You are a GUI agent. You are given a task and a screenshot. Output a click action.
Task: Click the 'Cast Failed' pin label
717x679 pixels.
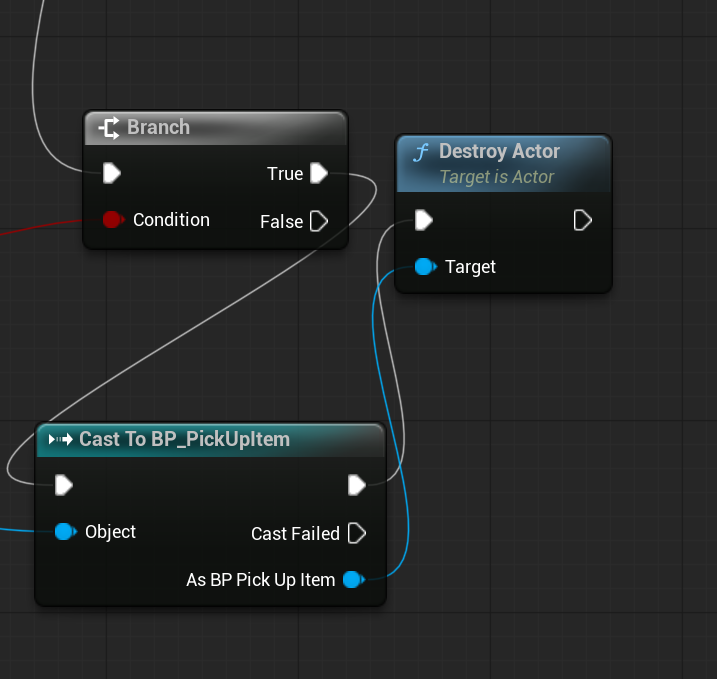tap(295, 534)
